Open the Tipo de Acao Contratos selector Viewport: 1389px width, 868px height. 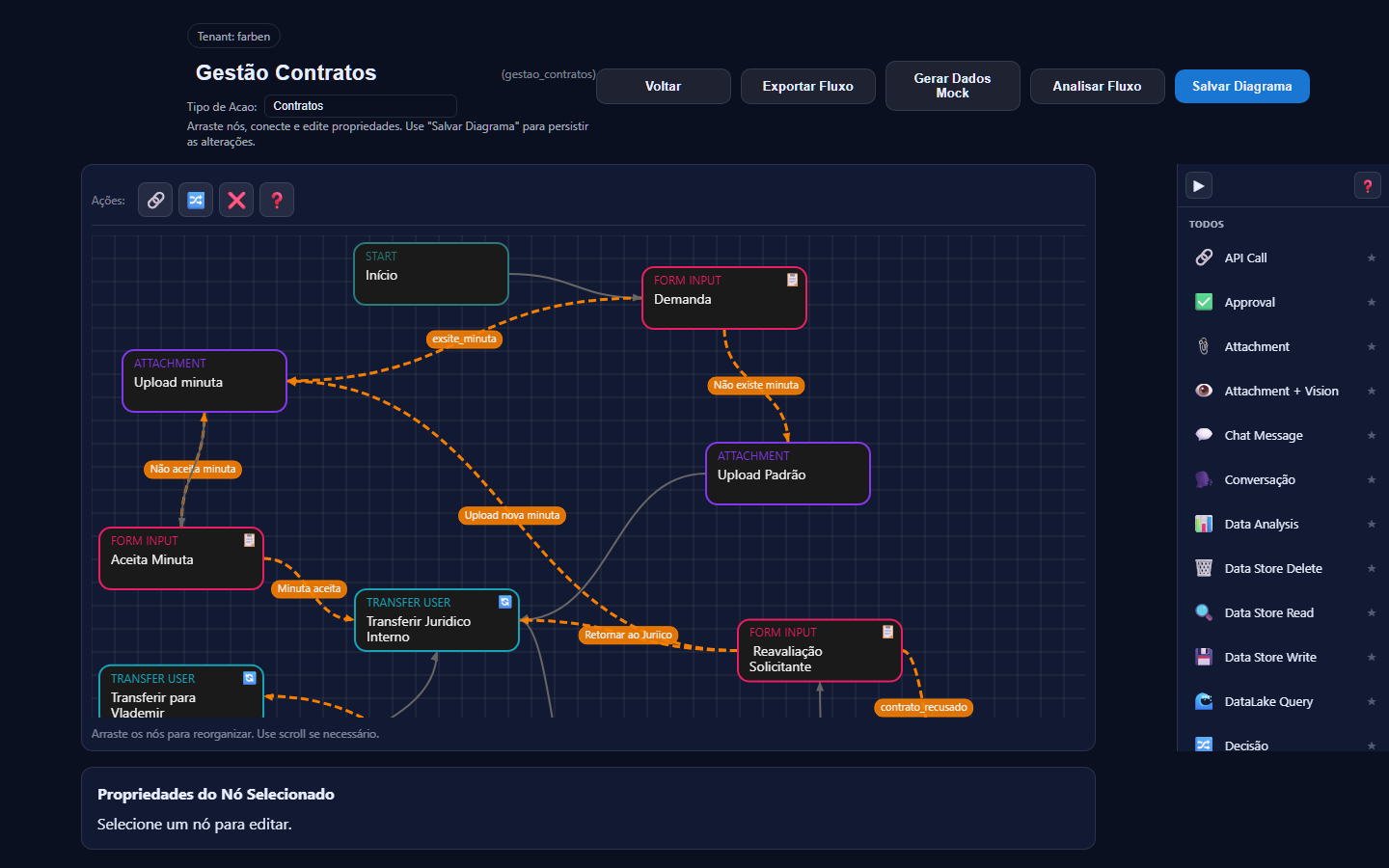coord(360,106)
